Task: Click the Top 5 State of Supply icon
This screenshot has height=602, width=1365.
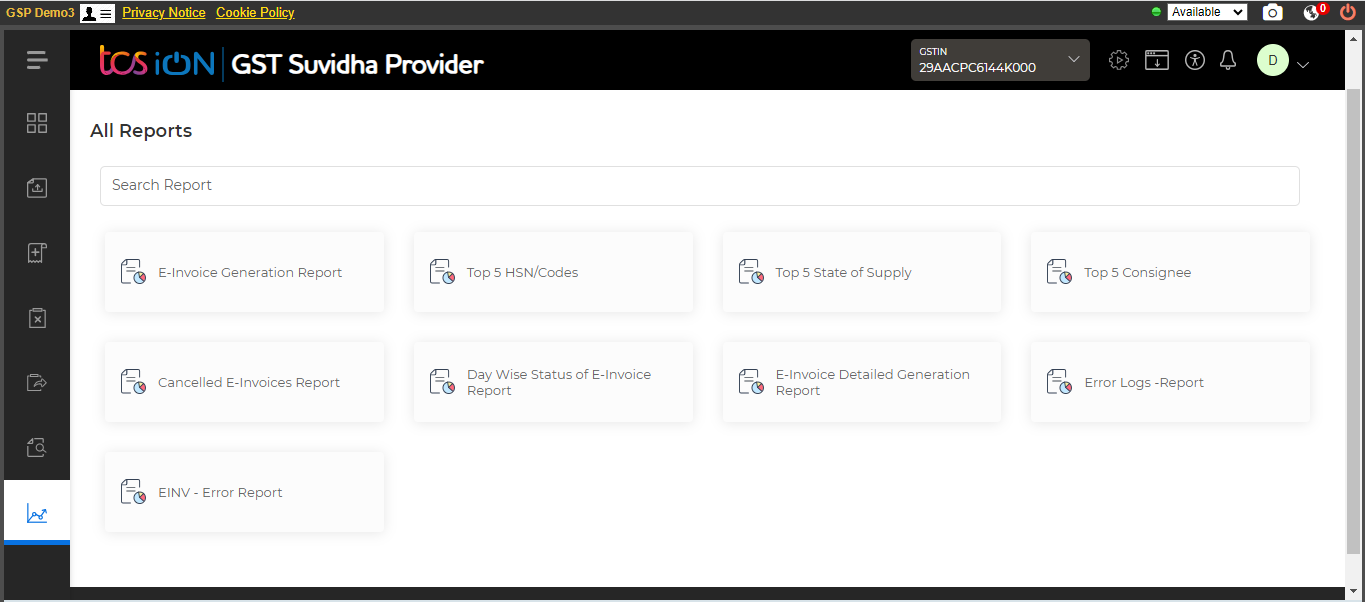Action: 751,272
